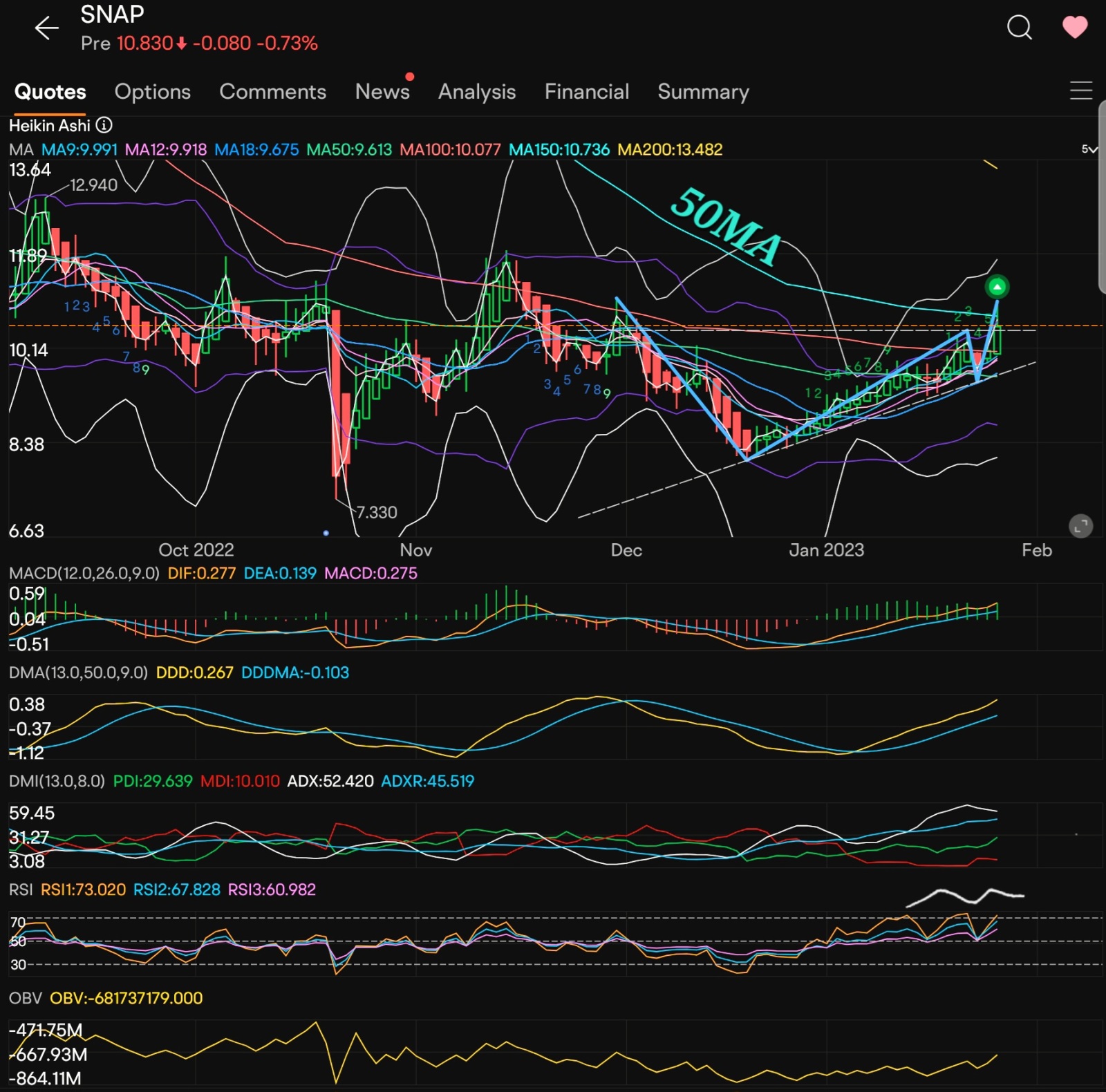Select the pre-market price 10.830
1106x1092 pixels.
144,44
